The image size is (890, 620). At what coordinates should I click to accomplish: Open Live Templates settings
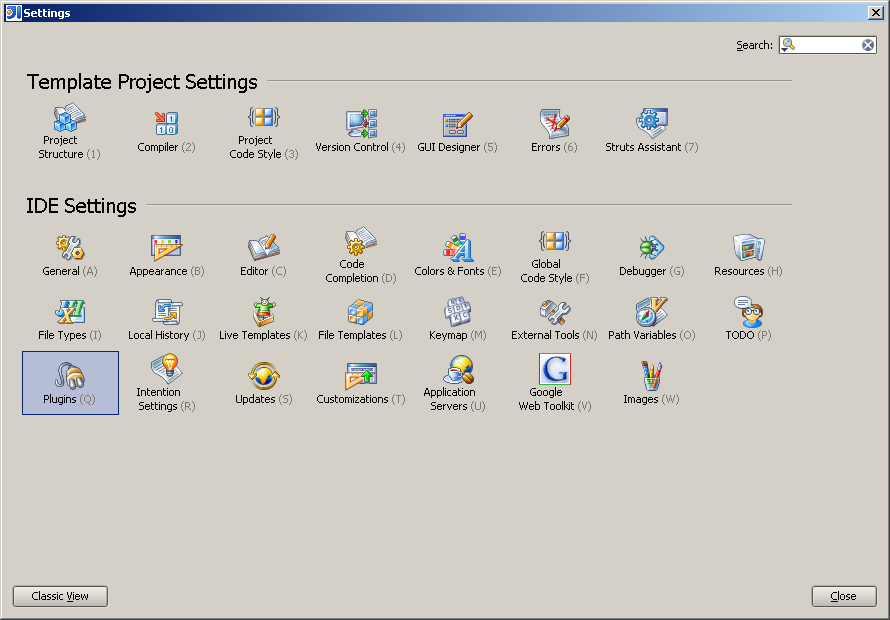(263, 319)
